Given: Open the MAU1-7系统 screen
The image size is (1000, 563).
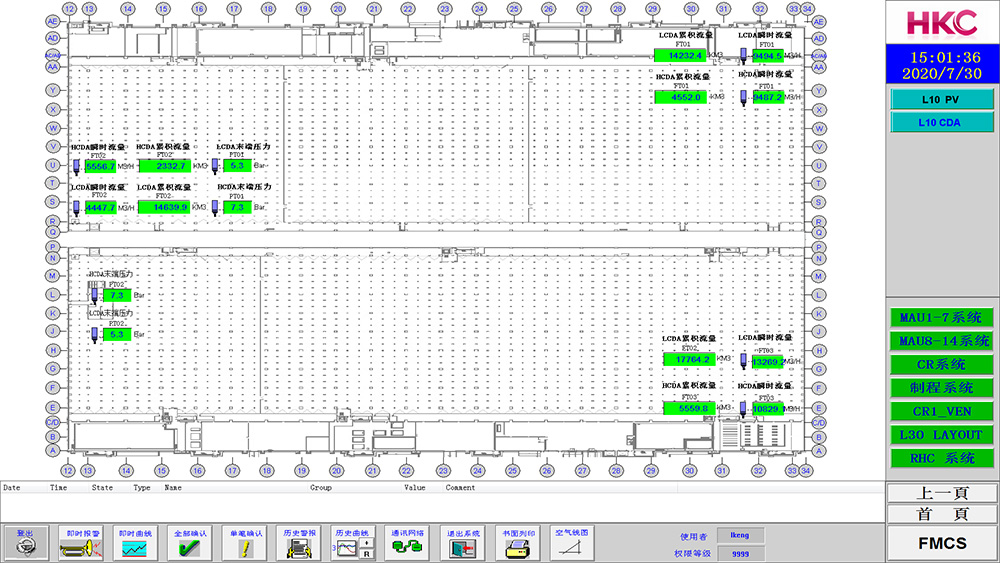Looking at the screenshot, I should 943,318.
